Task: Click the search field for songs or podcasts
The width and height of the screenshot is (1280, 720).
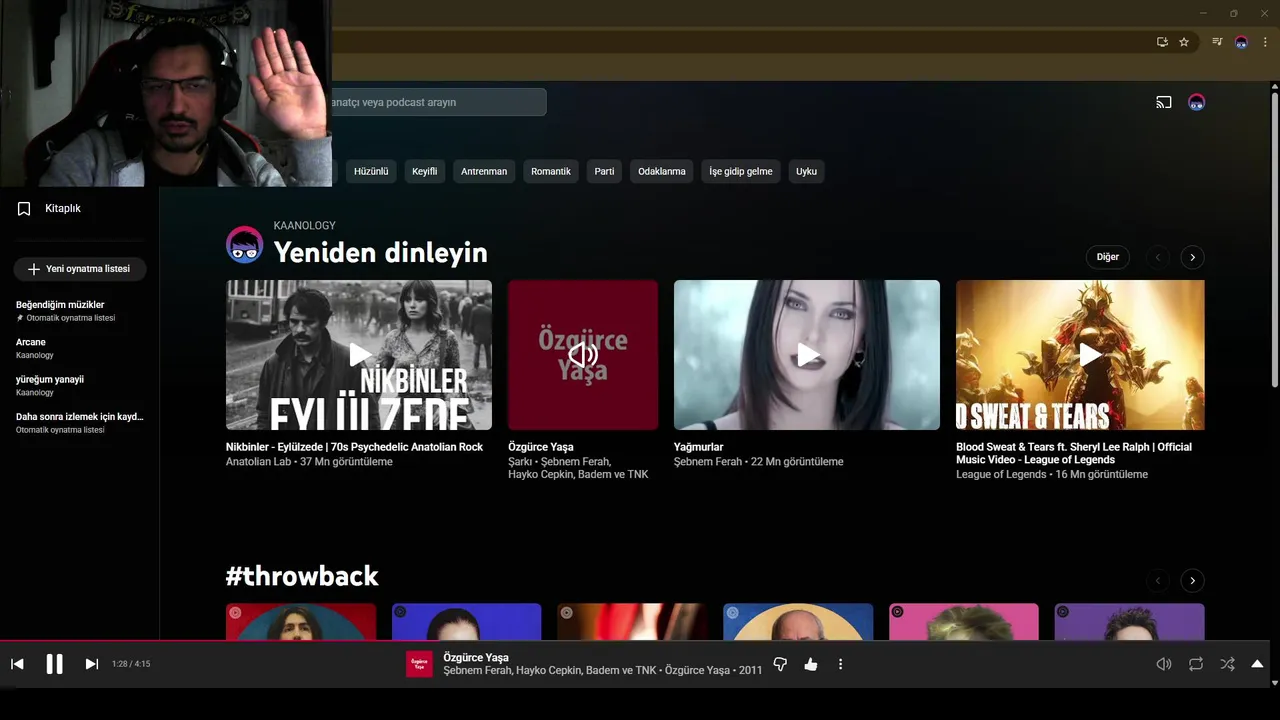Action: click(x=438, y=102)
